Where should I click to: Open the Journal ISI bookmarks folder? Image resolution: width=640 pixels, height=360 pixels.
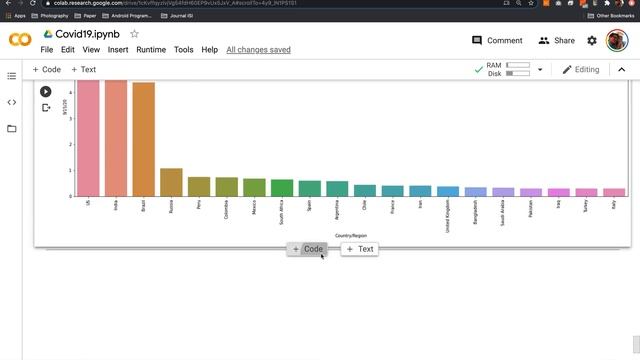coord(177,16)
